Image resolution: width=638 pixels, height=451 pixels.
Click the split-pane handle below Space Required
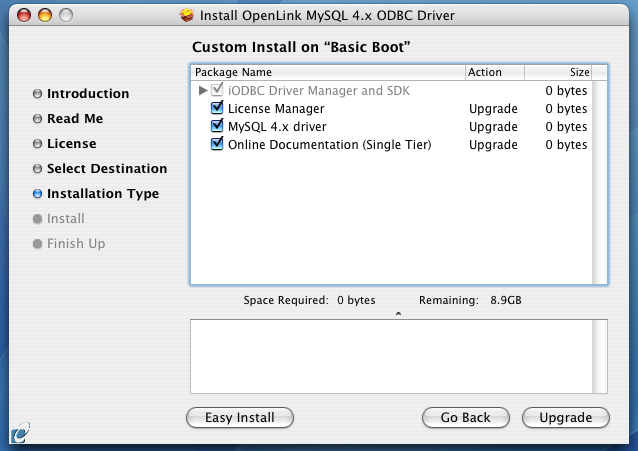point(398,314)
